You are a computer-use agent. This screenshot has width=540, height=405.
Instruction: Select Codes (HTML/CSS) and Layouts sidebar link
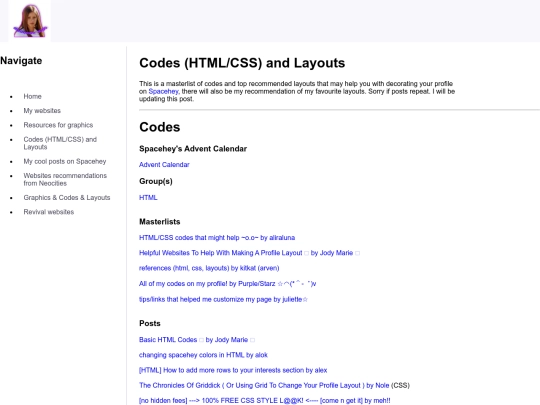click(x=60, y=143)
